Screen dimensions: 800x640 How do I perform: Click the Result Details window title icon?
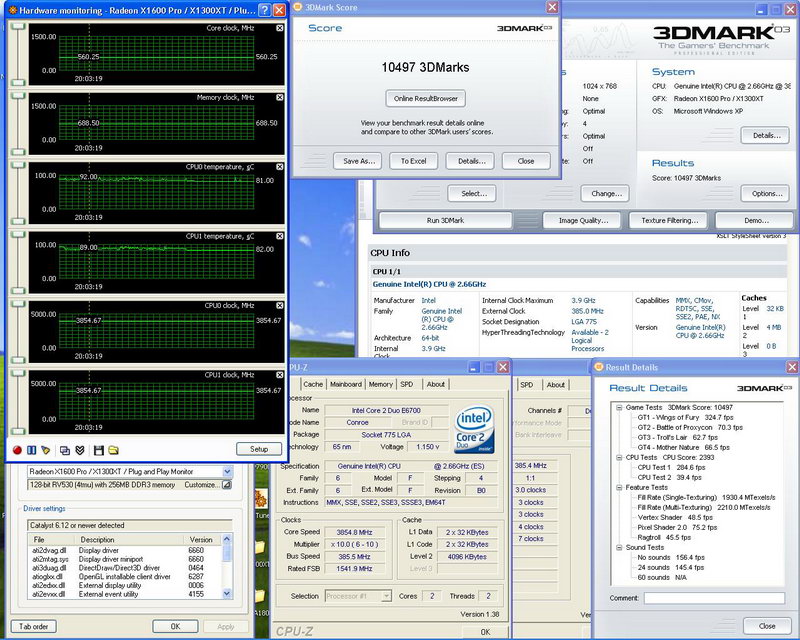599,367
